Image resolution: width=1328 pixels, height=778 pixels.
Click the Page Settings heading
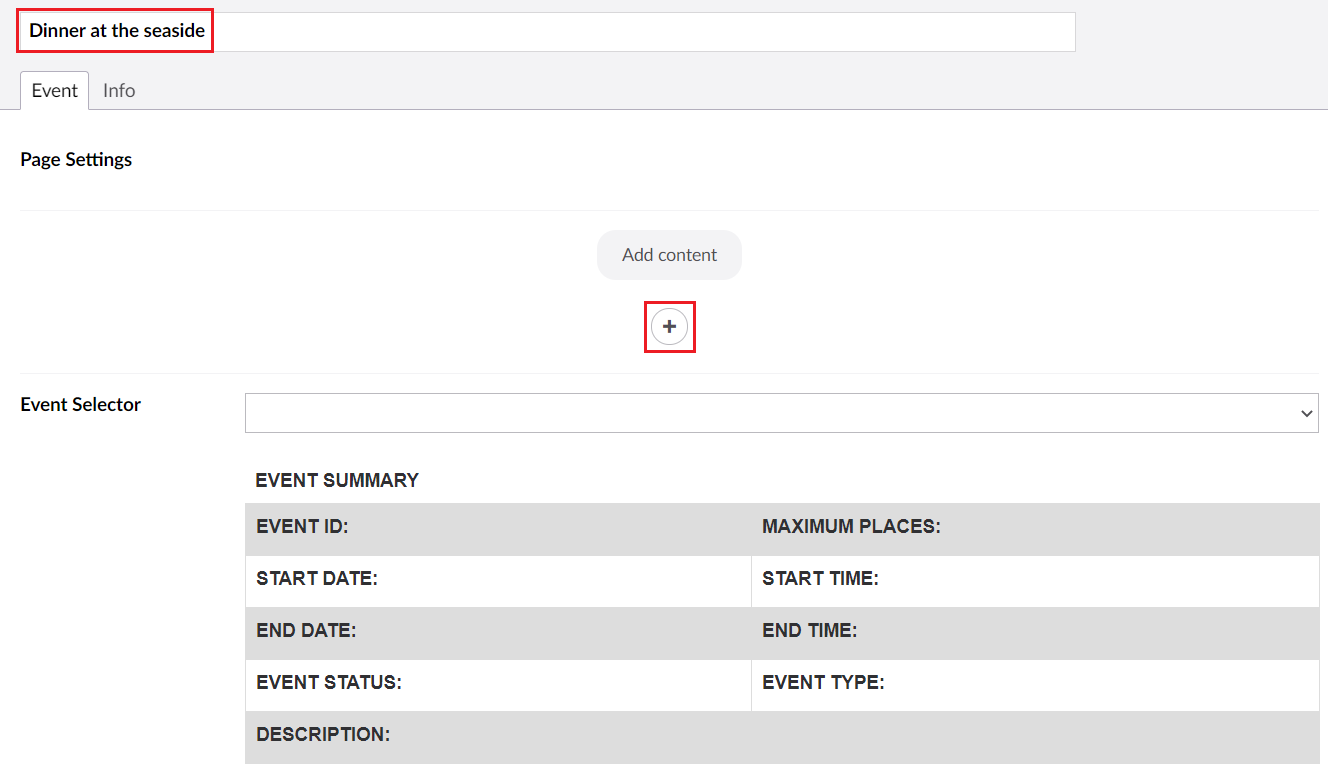76,160
